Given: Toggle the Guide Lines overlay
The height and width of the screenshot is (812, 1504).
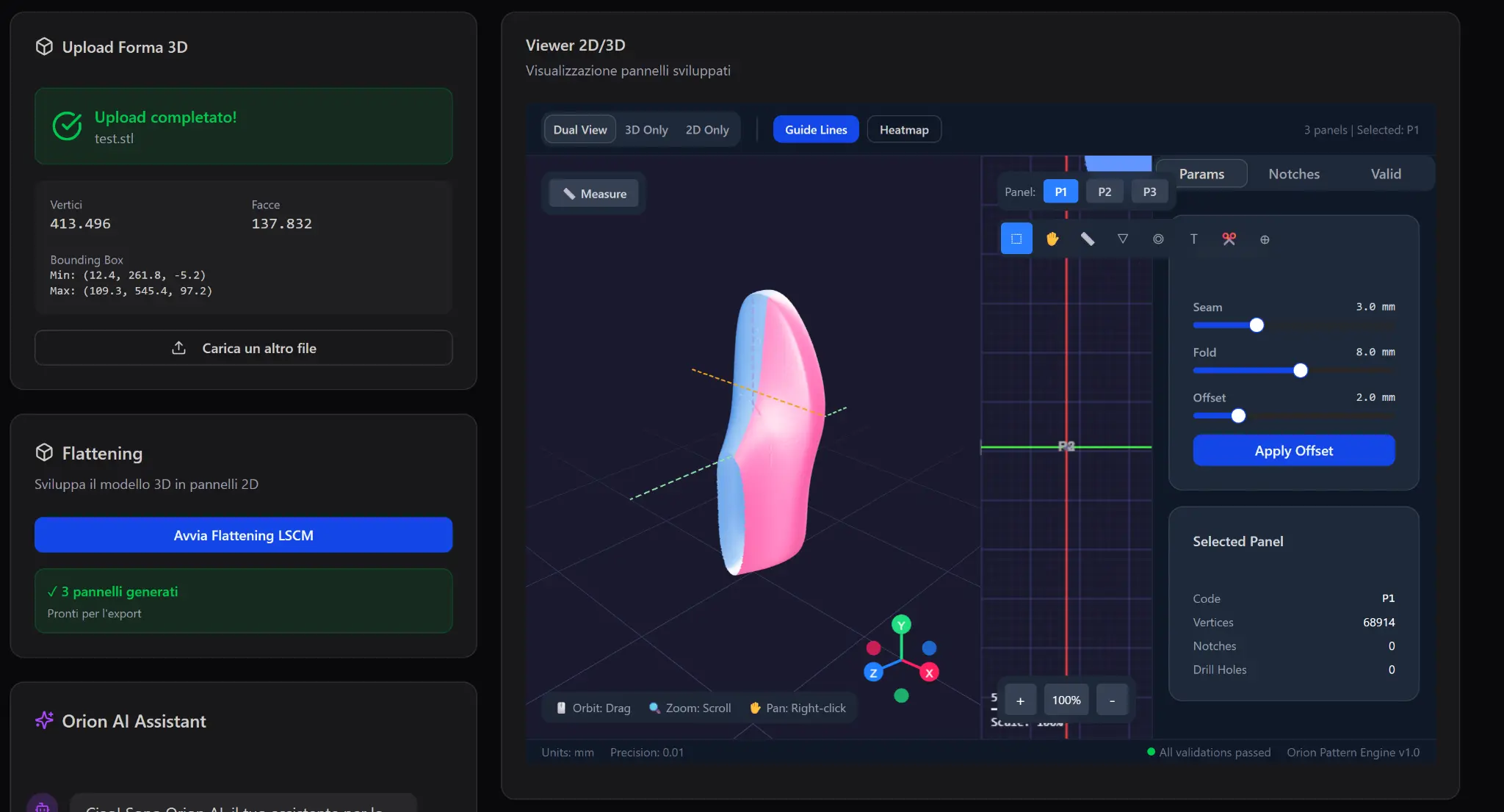Looking at the screenshot, I should point(815,130).
